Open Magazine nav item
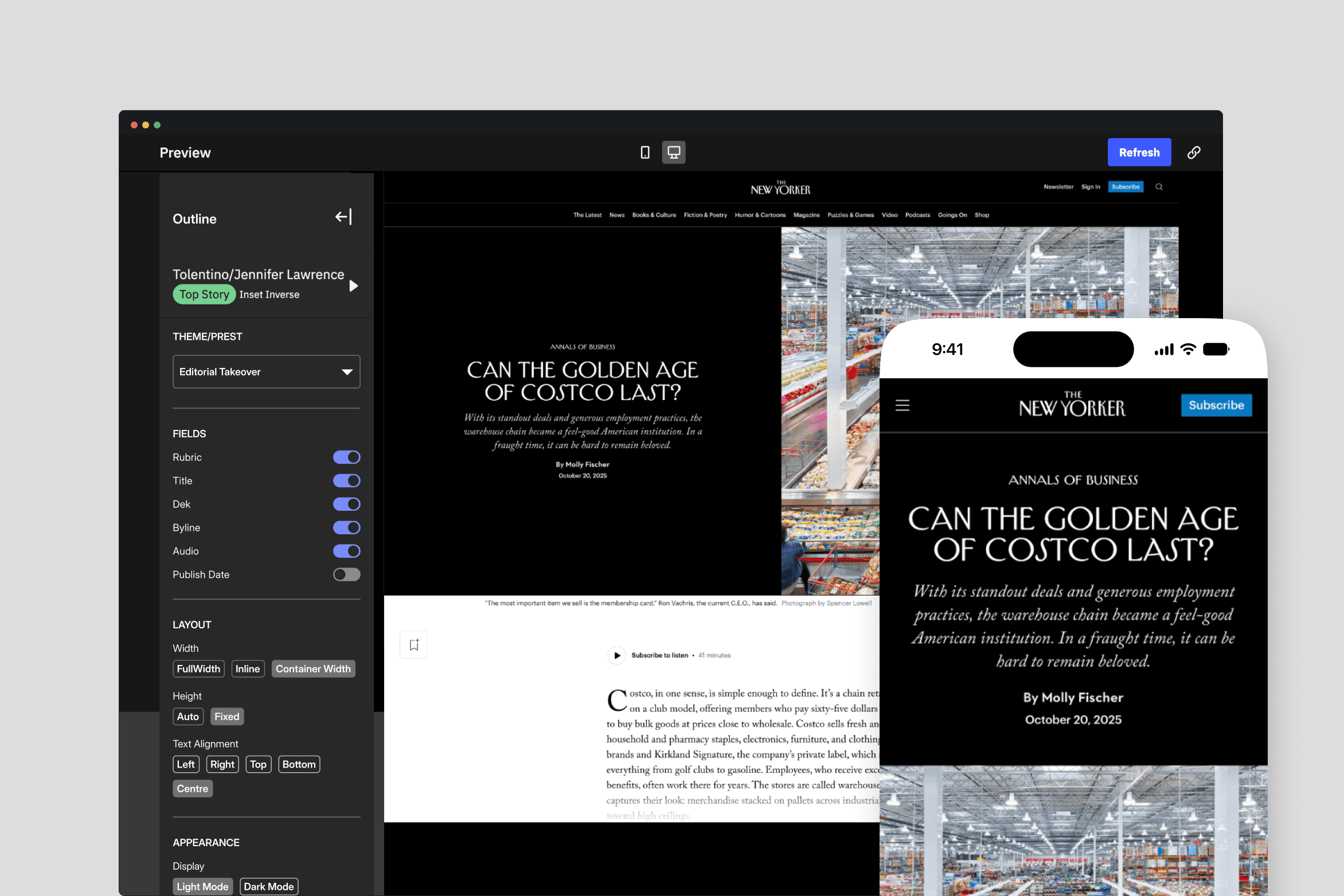The width and height of the screenshot is (1344, 896). pos(807,215)
